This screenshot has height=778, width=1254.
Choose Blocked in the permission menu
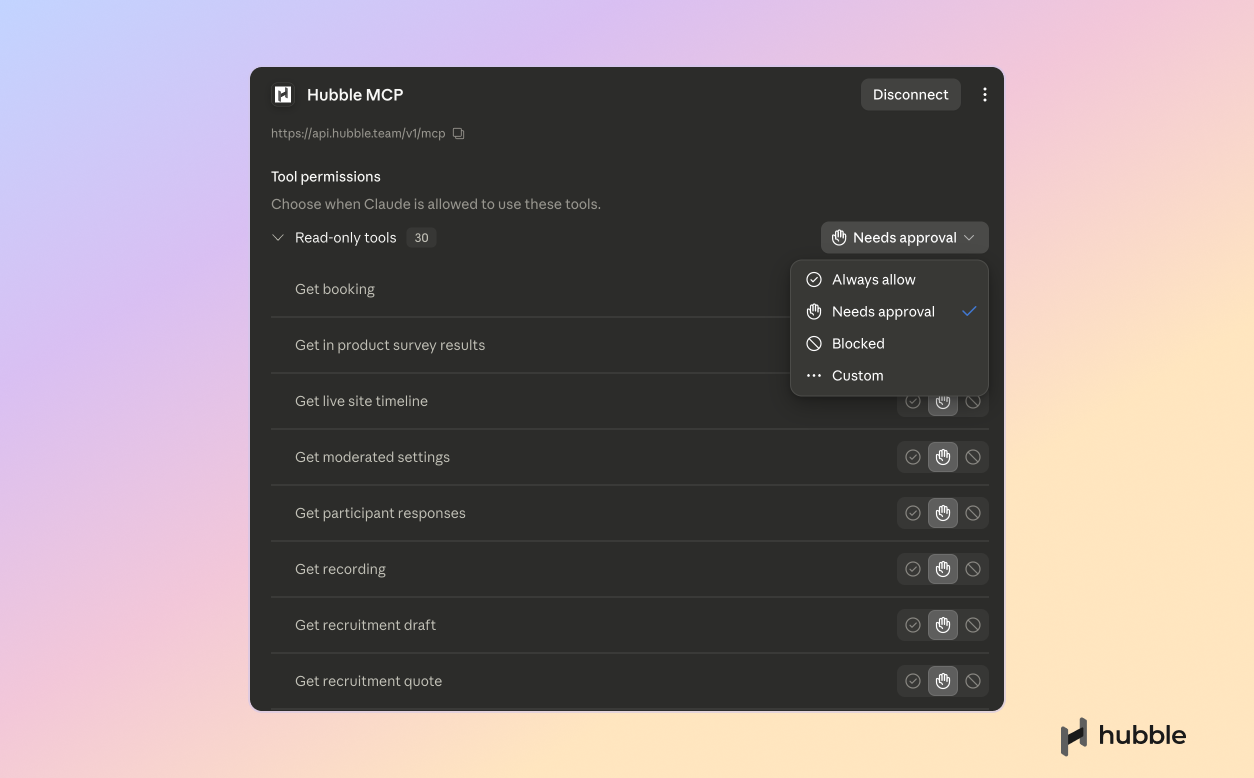click(x=889, y=344)
